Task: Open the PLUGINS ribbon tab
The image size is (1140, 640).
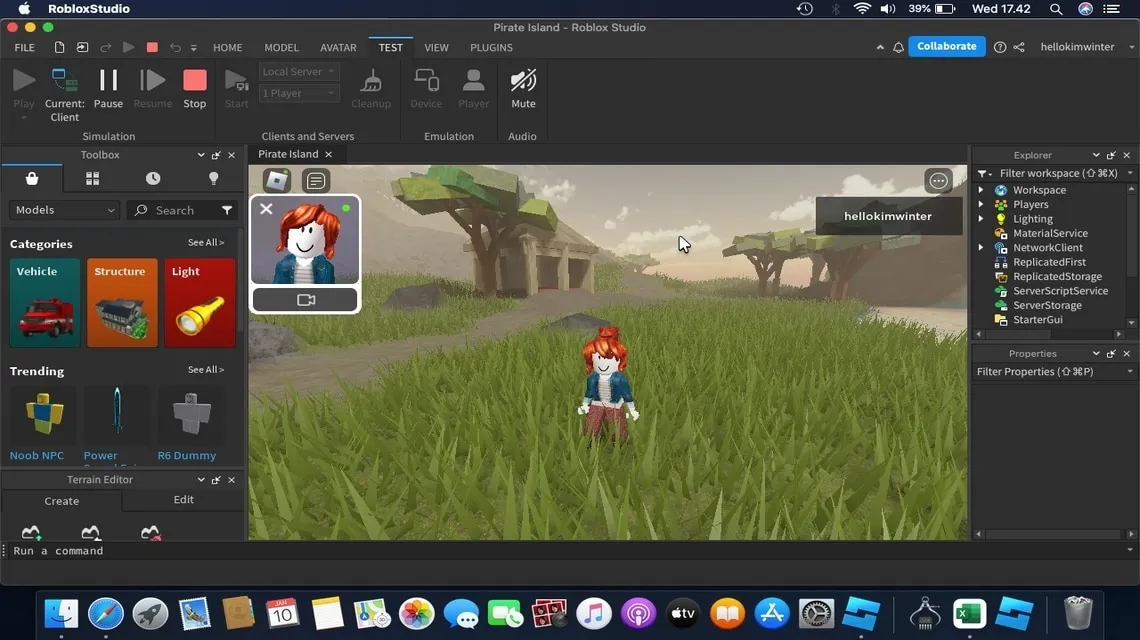Action: pyautogui.click(x=491, y=47)
